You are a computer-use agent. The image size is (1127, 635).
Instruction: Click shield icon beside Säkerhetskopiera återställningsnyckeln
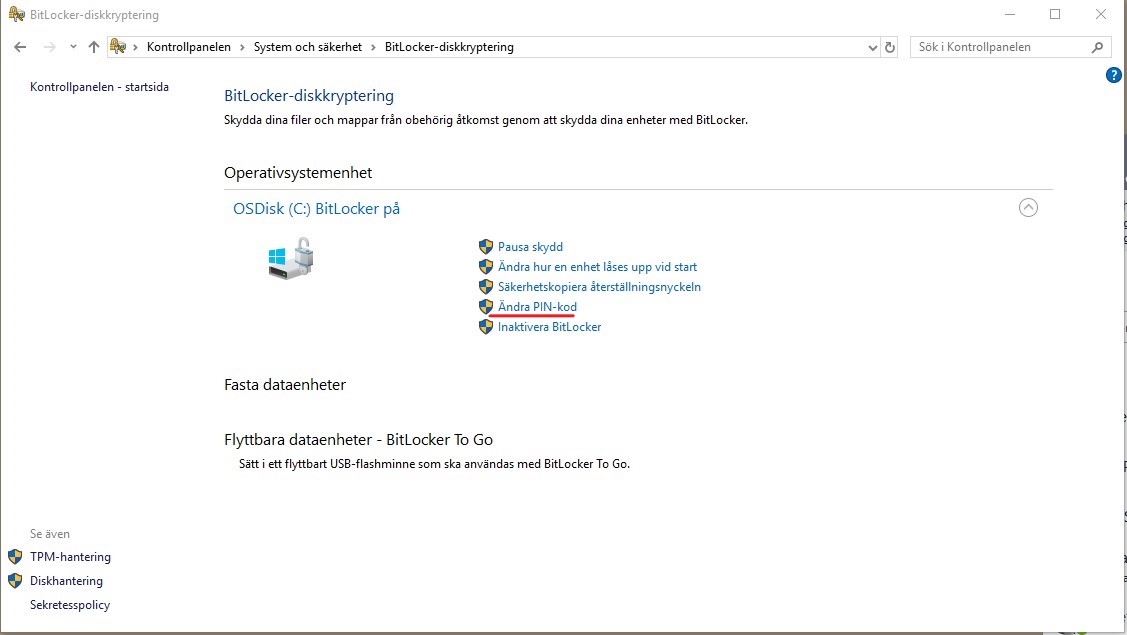[x=486, y=287]
